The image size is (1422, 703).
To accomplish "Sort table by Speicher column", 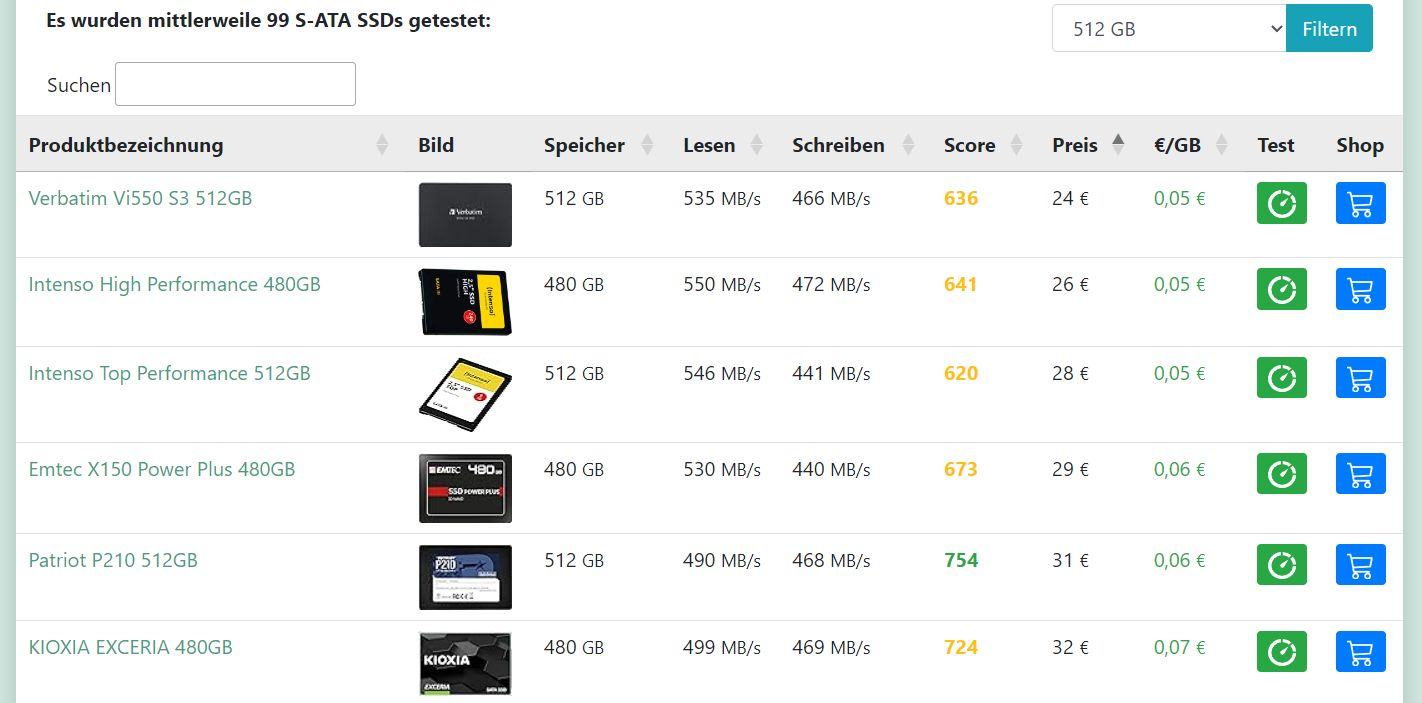I will click(x=599, y=145).
